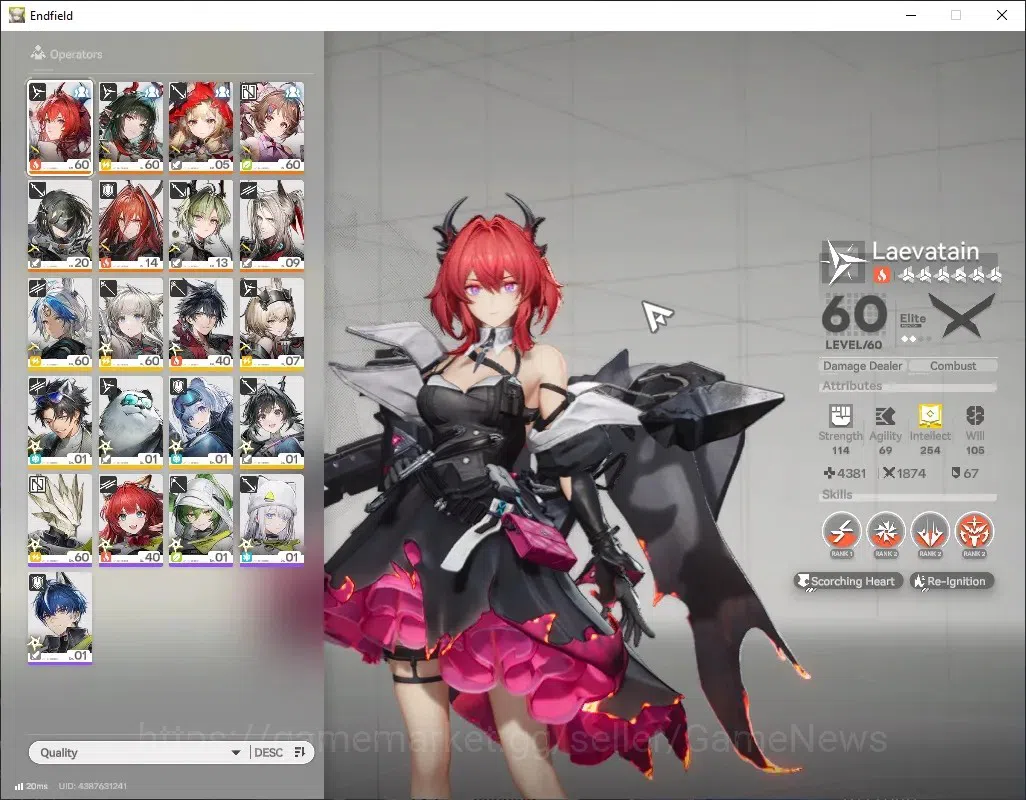Select the panda operator card
The height and width of the screenshot is (800, 1026).
point(131,422)
